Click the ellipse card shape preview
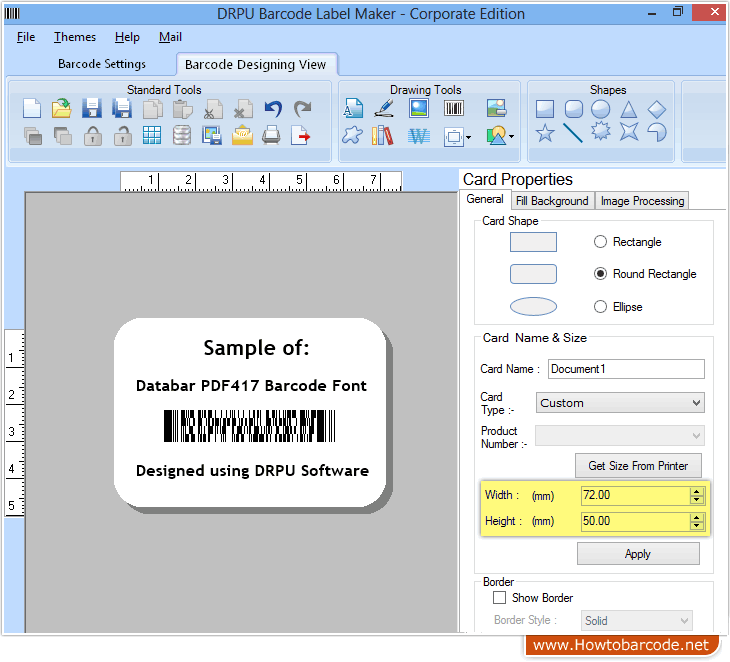Viewport: 730px width, 662px height. pos(533,306)
